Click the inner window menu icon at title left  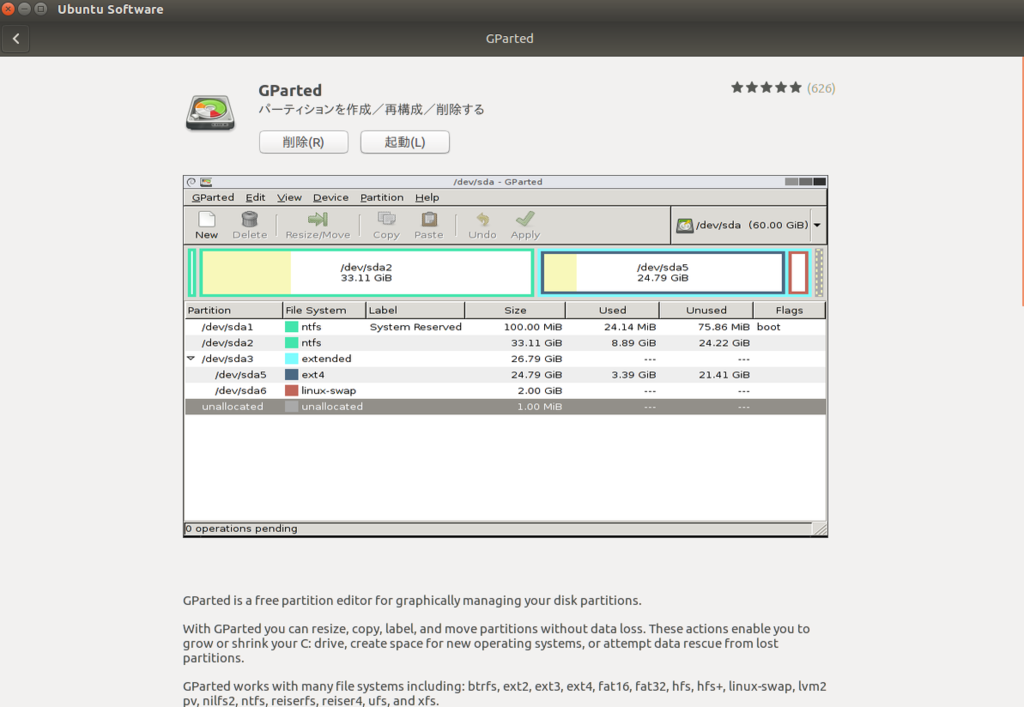[191, 182]
